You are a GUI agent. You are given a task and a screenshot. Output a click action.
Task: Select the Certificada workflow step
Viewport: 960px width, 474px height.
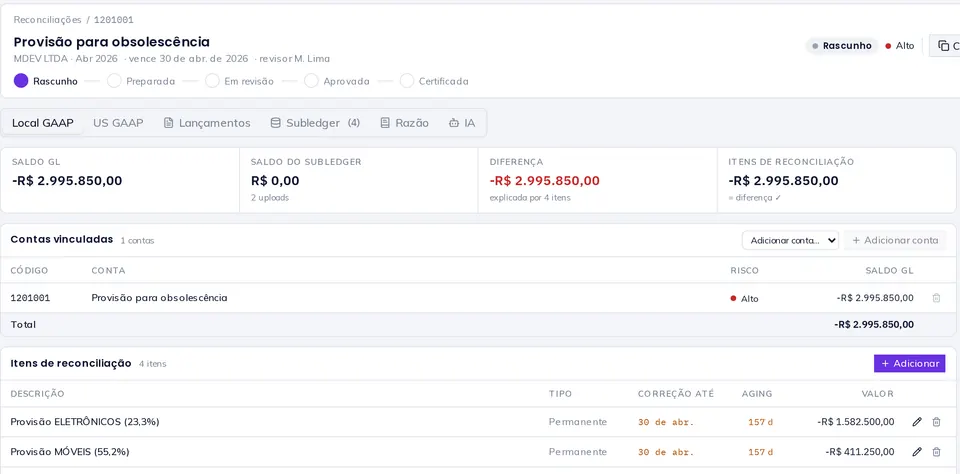coord(435,81)
